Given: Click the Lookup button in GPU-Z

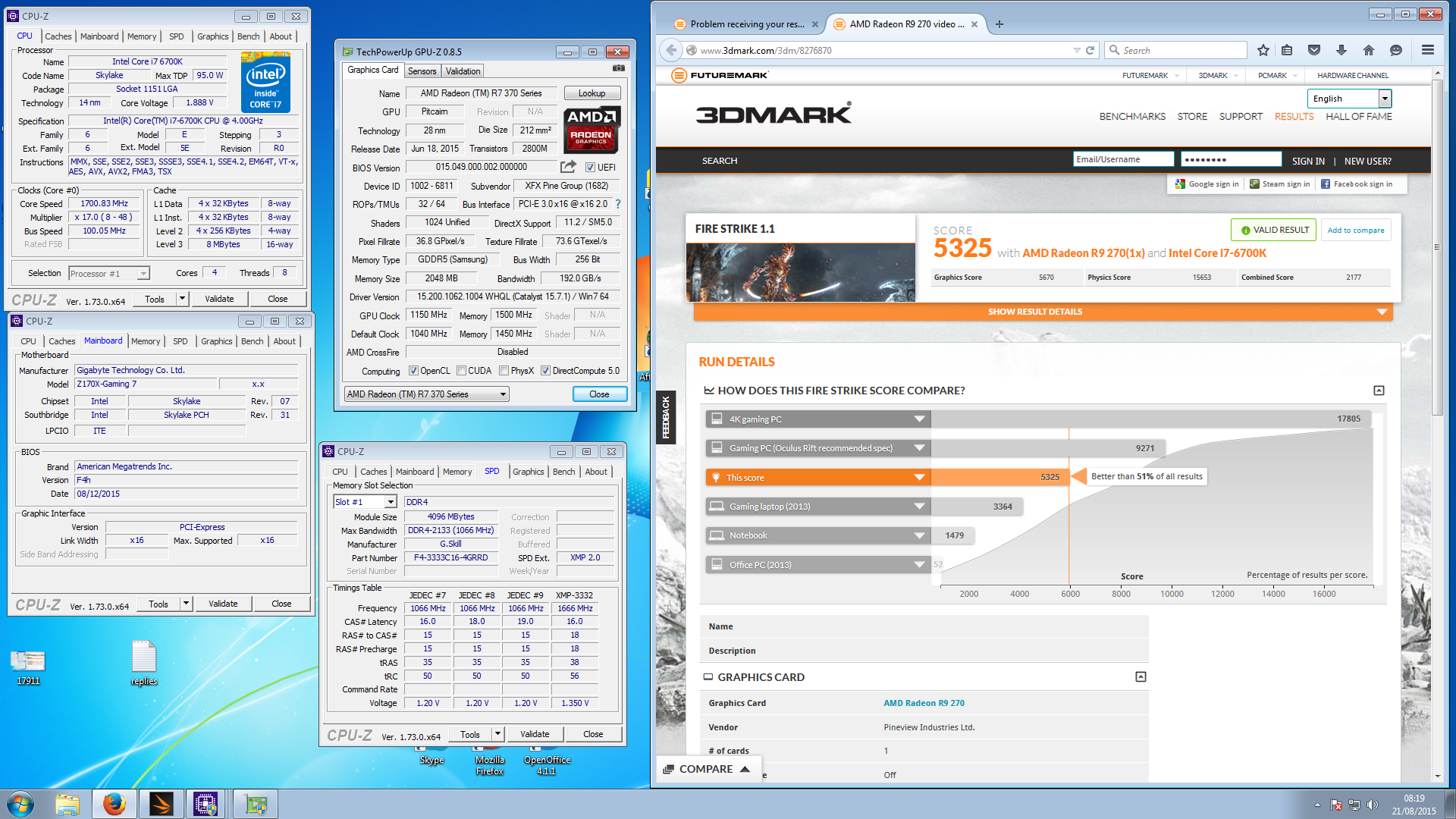Looking at the screenshot, I should (x=592, y=93).
